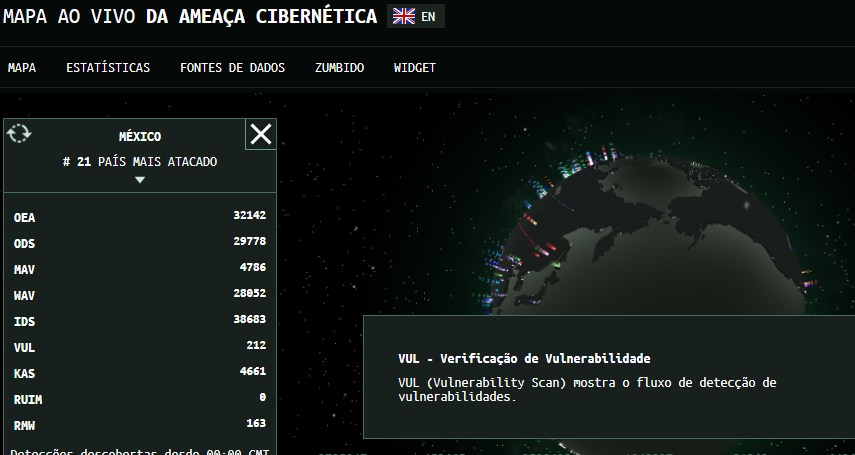Select the WAV detection row
855x455 pixels.
tap(140, 295)
